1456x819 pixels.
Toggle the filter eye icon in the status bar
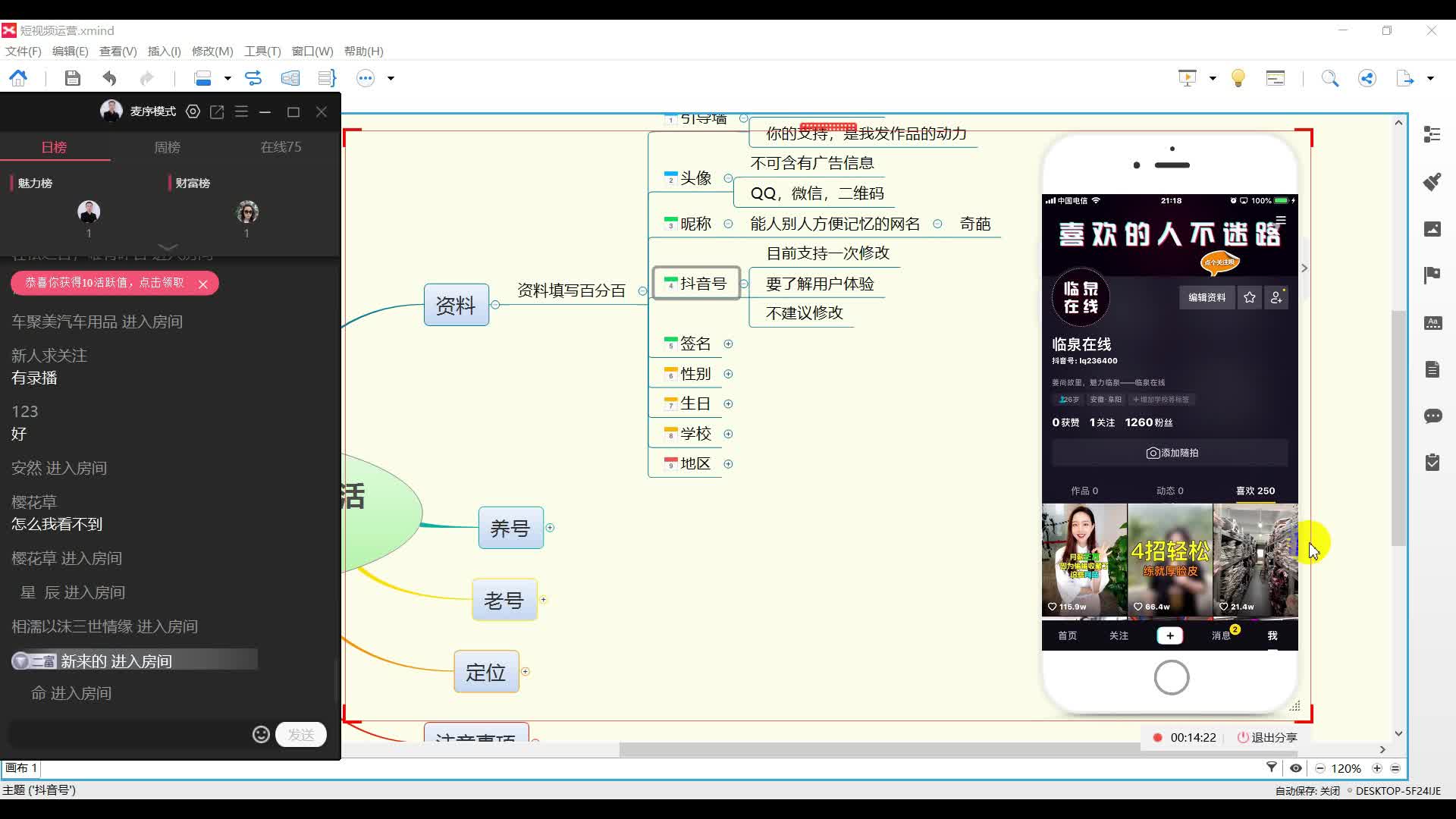1296,768
